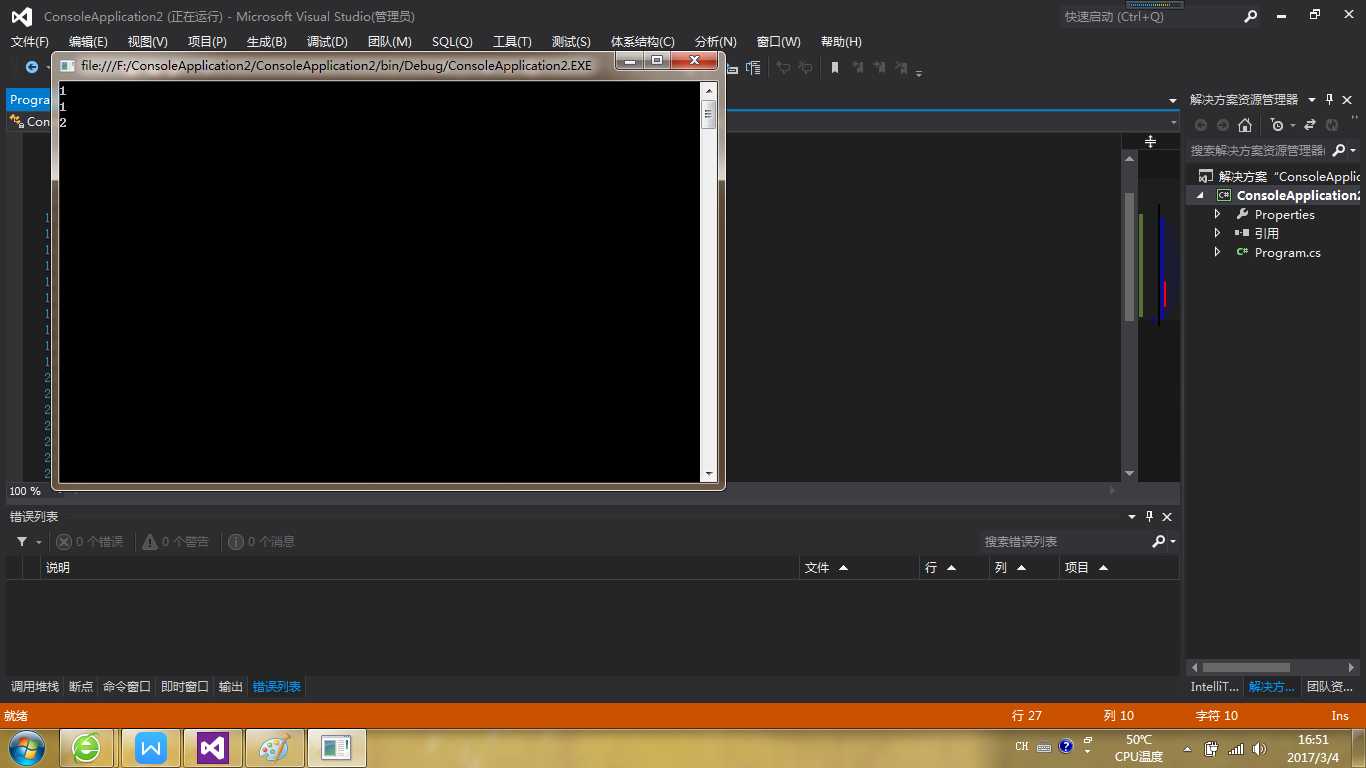The image size is (1366, 768).
Task: Pin the error list panel
Action: pos(1150,516)
